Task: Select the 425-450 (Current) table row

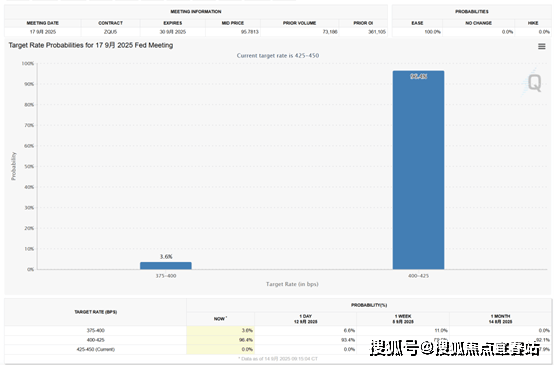Action: (x=277, y=349)
